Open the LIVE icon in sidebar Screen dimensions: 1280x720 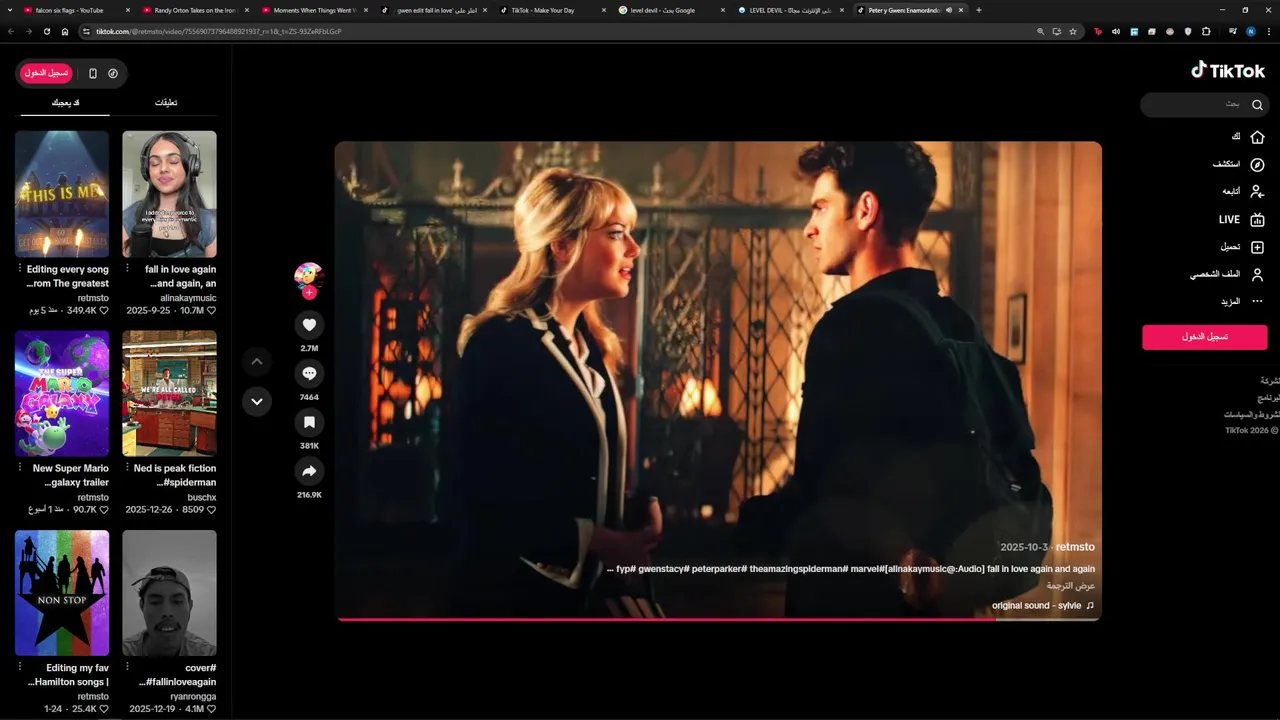[1257, 219]
